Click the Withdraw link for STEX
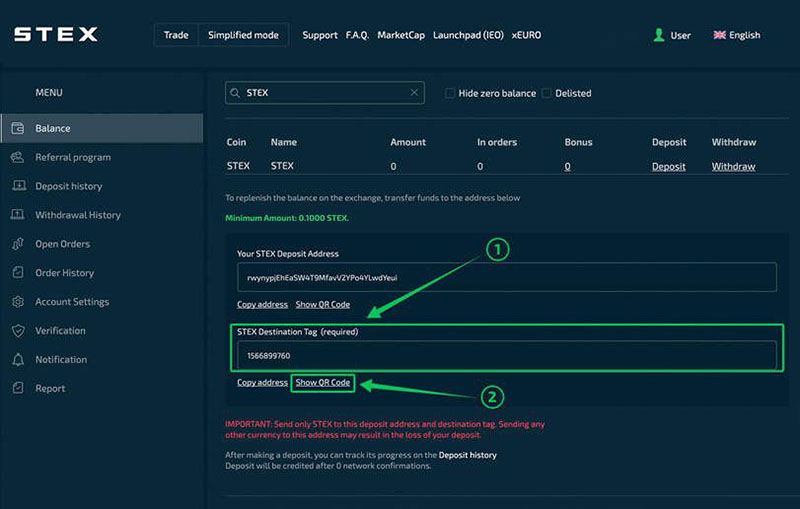800x509 pixels. point(733,166)
